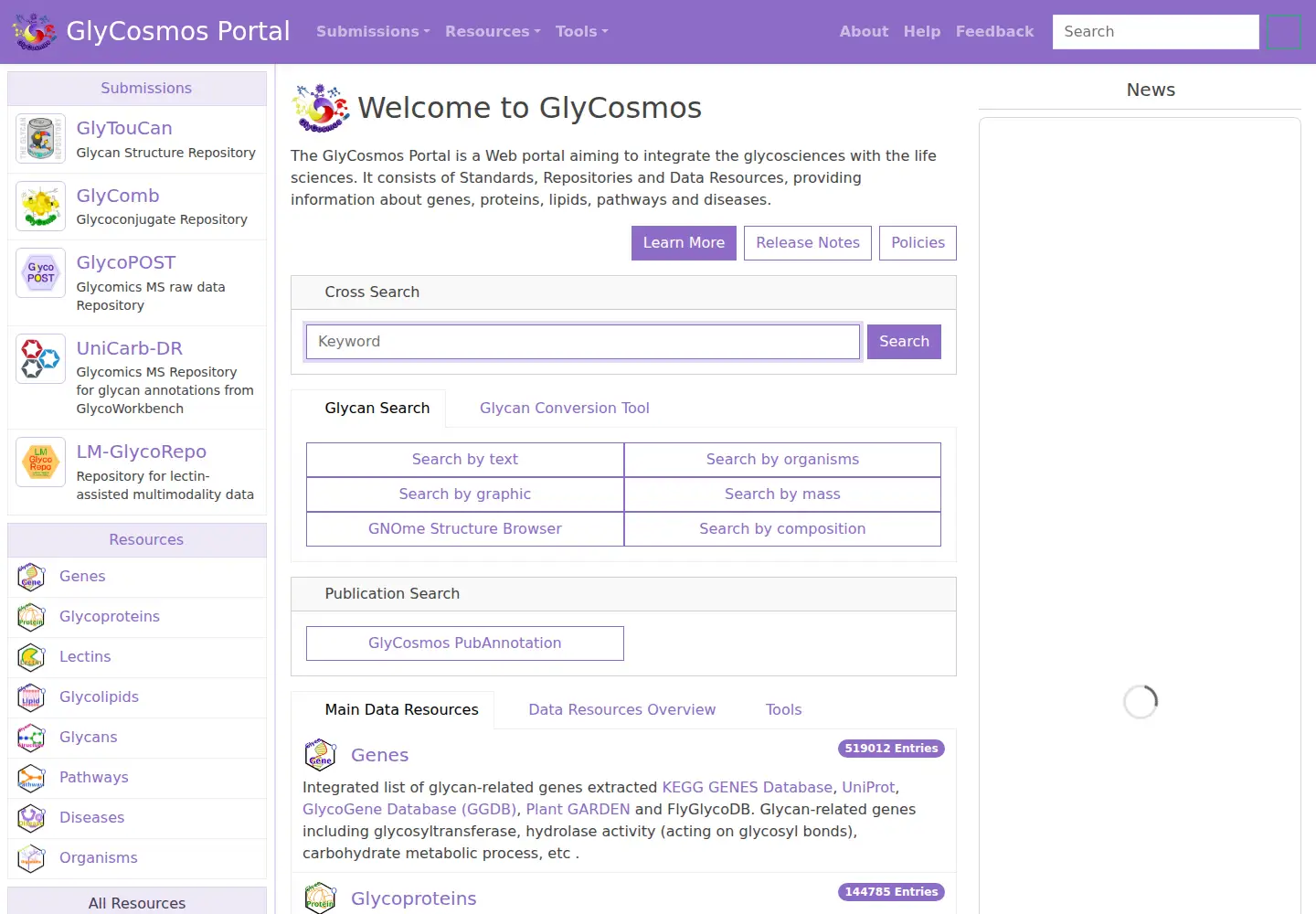
Task: Open the GlyTouCan repository icon
Action: 40,139
